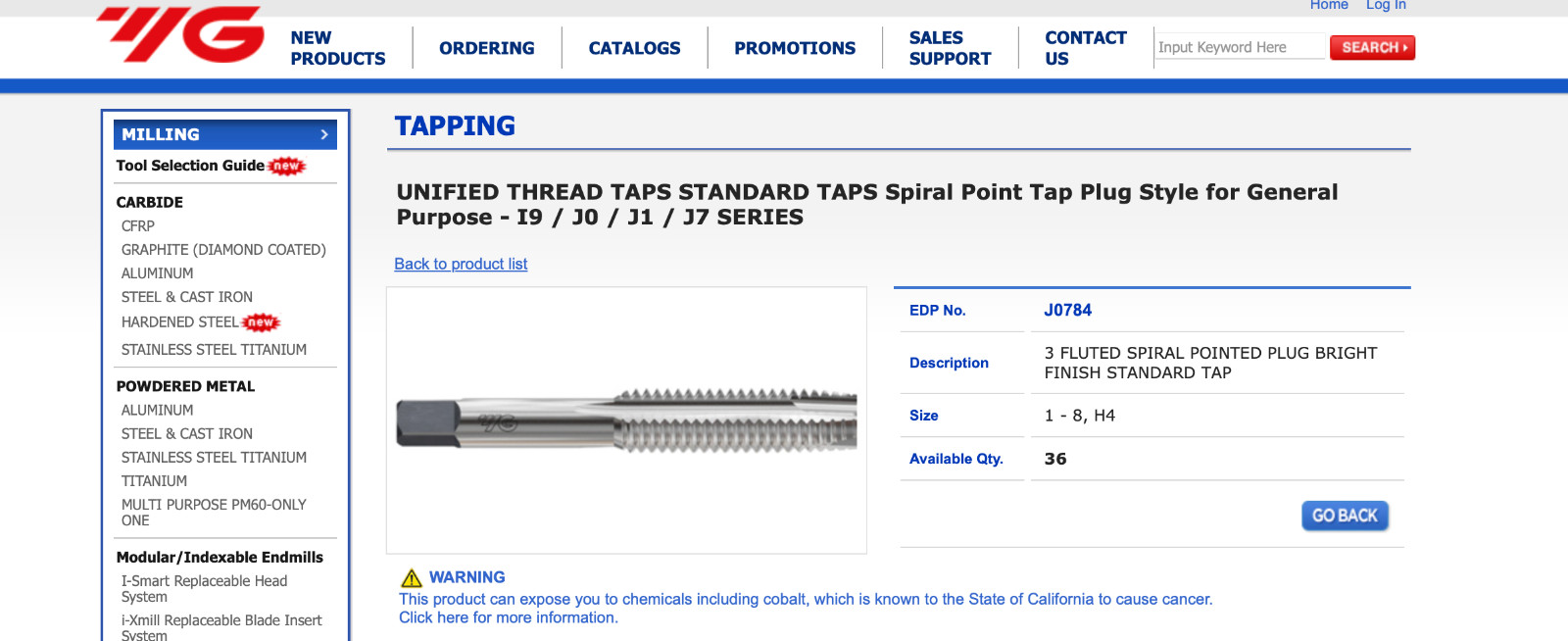Open I-Smart Replaceable Head System
Viewport: 1568px width, 641px height.
coord(204,589)
